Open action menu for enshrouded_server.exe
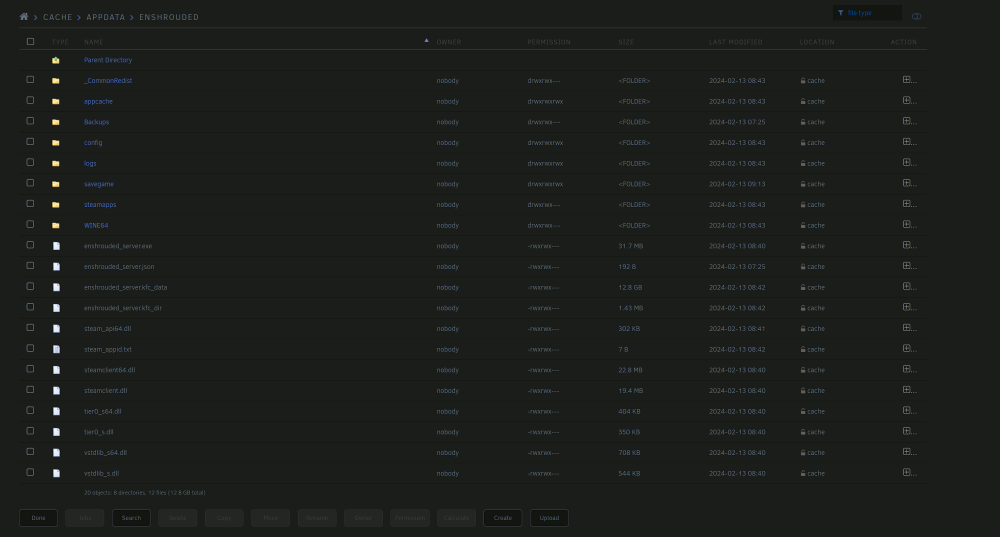 pos(909,245)
